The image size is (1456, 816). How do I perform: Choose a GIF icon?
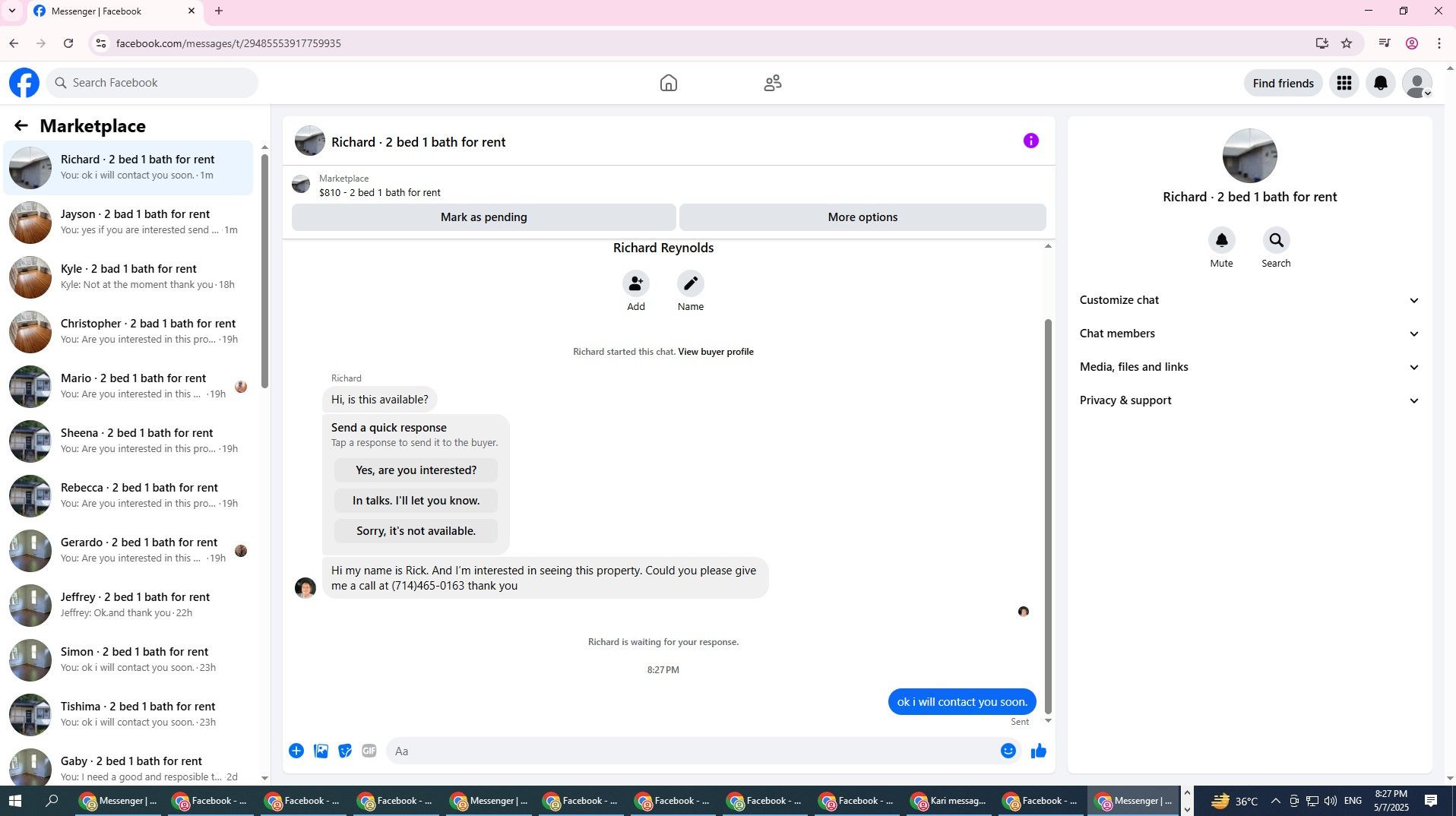point(369,751)
